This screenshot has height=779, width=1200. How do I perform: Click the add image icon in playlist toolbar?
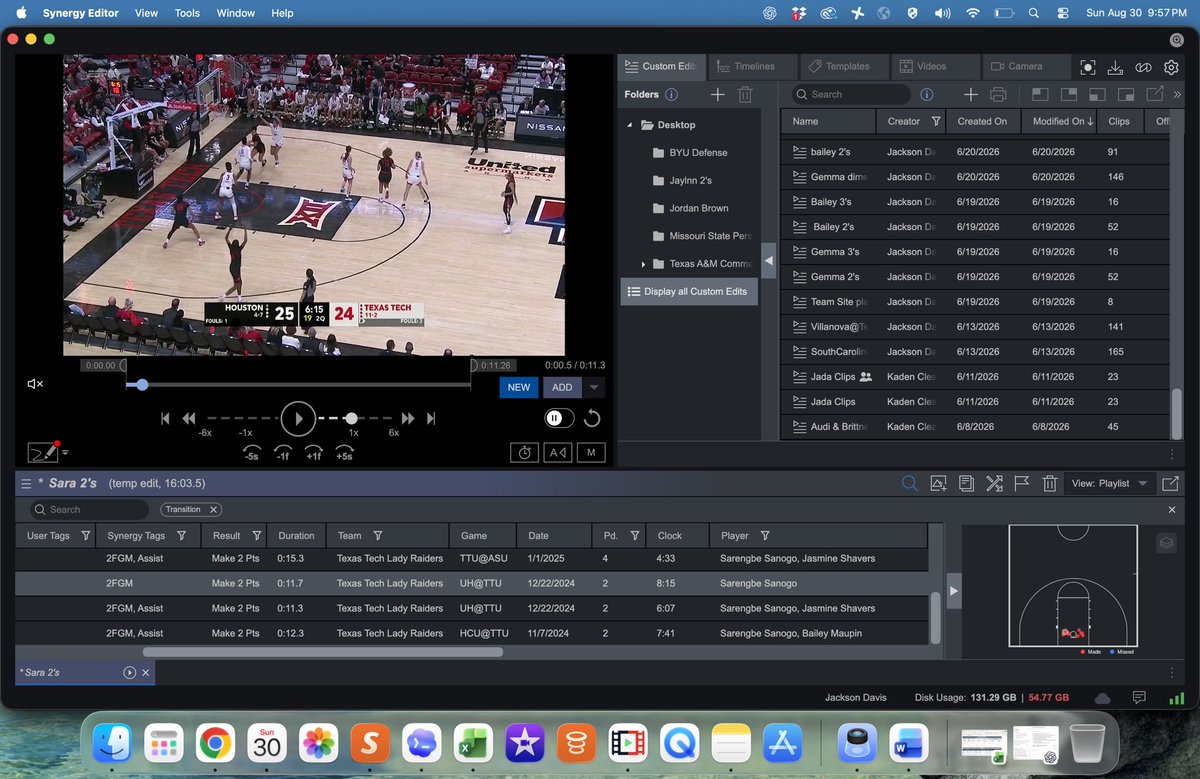938,483
